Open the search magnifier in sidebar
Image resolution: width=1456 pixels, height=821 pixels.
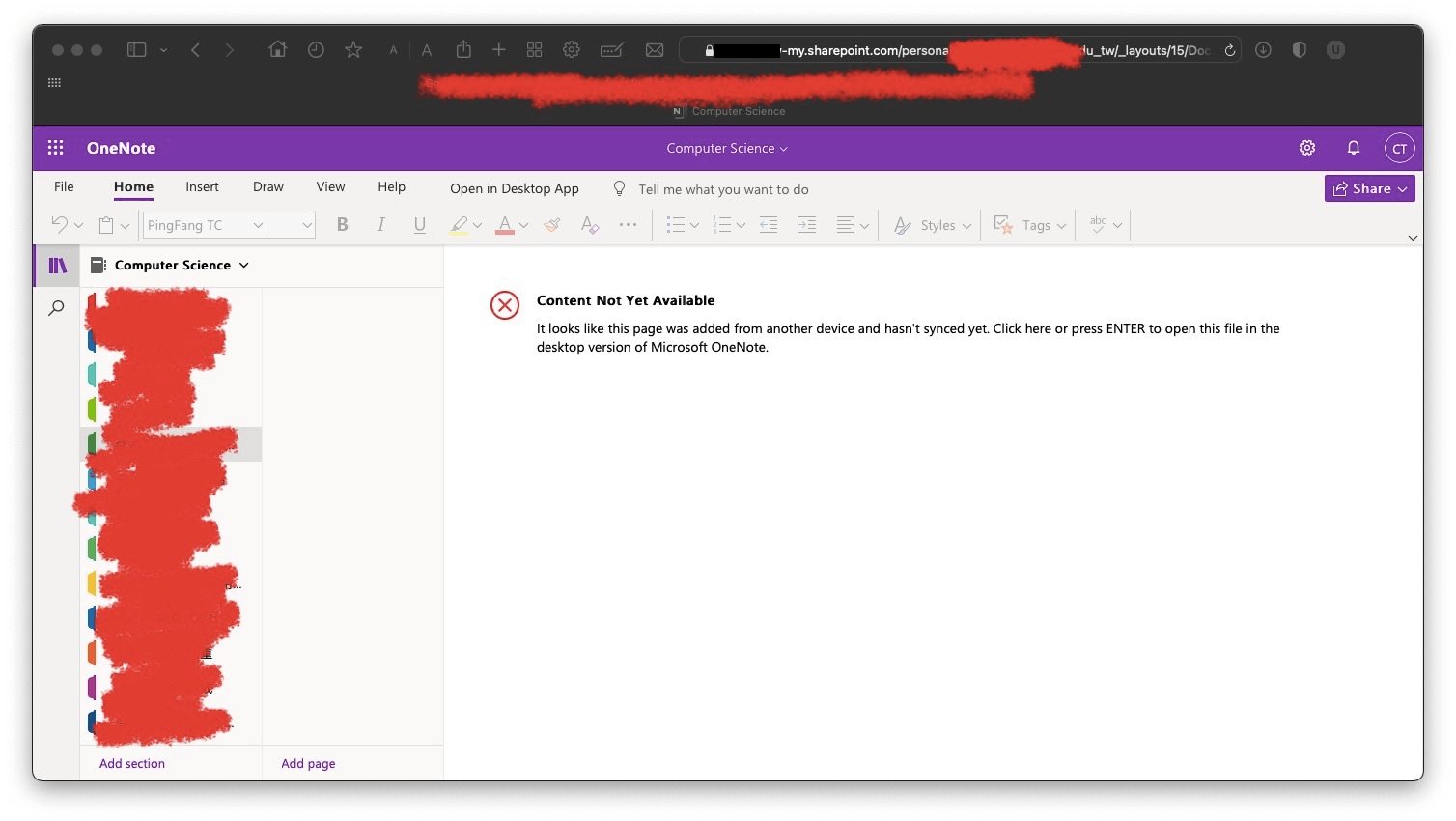[x=57, y=308]
